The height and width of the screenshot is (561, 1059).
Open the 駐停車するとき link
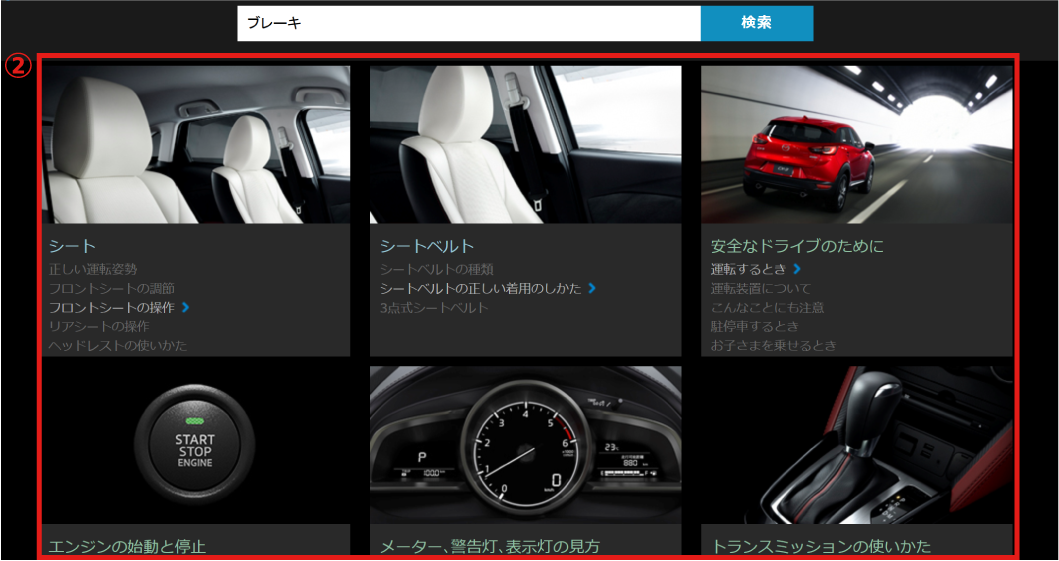pos(755,326)
